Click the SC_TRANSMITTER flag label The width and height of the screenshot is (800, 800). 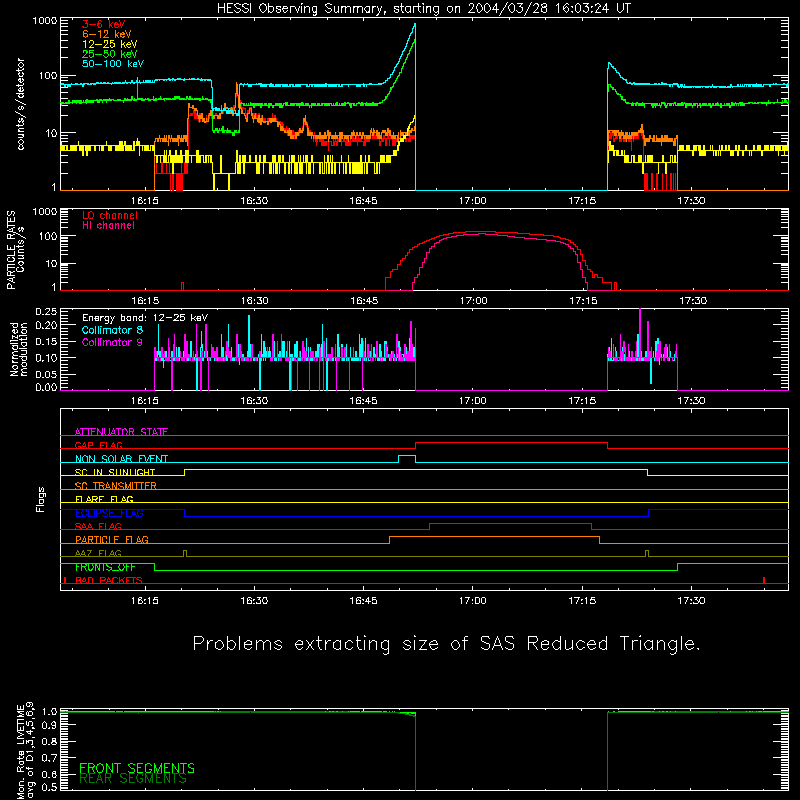(x=116, y=486)
